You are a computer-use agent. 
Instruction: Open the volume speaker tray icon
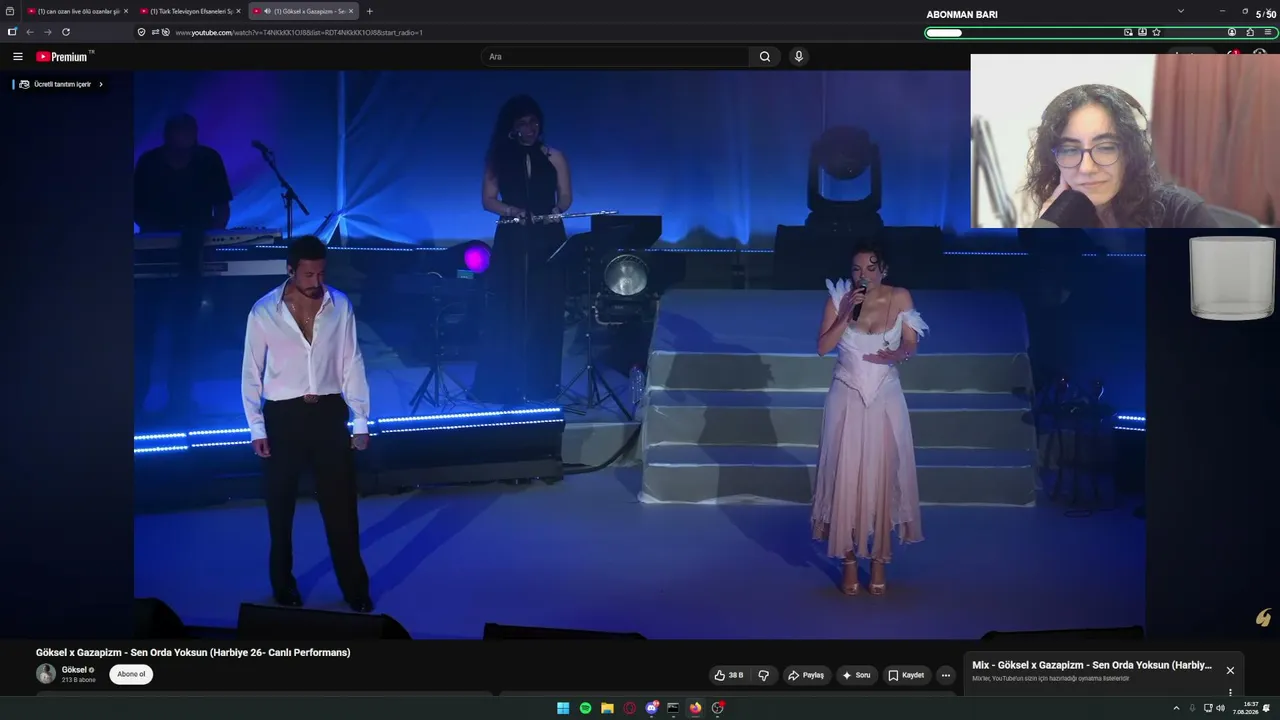click(x=1220, y=708)
